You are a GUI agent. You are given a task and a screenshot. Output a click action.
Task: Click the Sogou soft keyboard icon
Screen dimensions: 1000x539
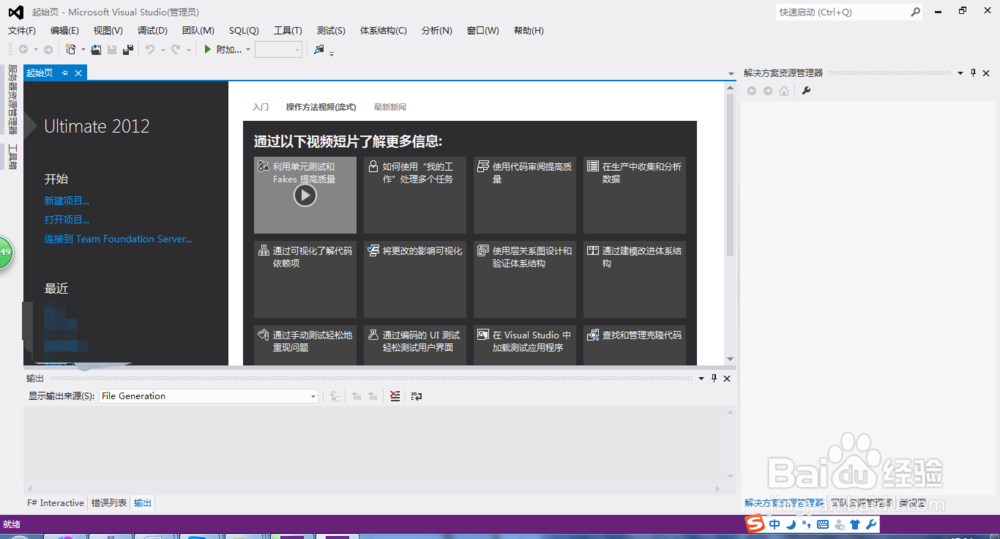(x=823, y=524)
